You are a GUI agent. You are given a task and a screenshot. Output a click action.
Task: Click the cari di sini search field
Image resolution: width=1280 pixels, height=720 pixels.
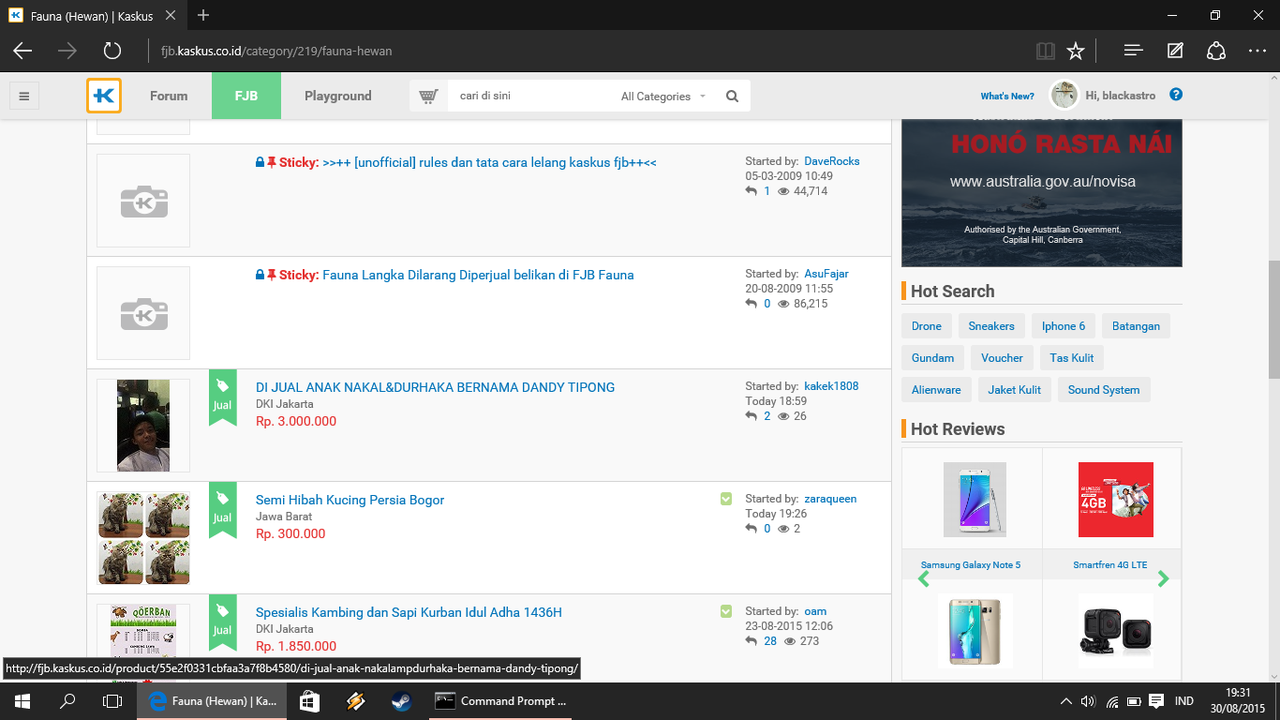pyautogui.click(x=530, y=96)
